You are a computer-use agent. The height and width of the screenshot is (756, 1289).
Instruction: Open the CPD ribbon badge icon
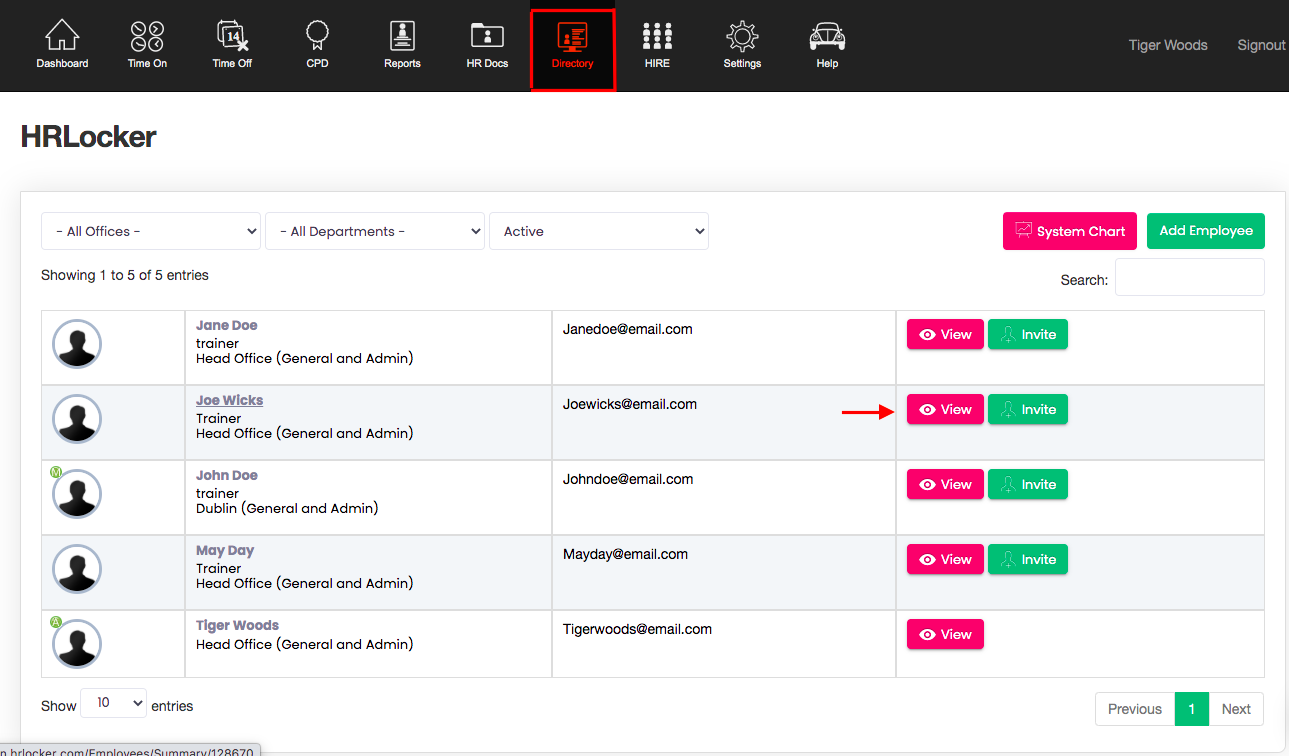(x=317, y=38)
